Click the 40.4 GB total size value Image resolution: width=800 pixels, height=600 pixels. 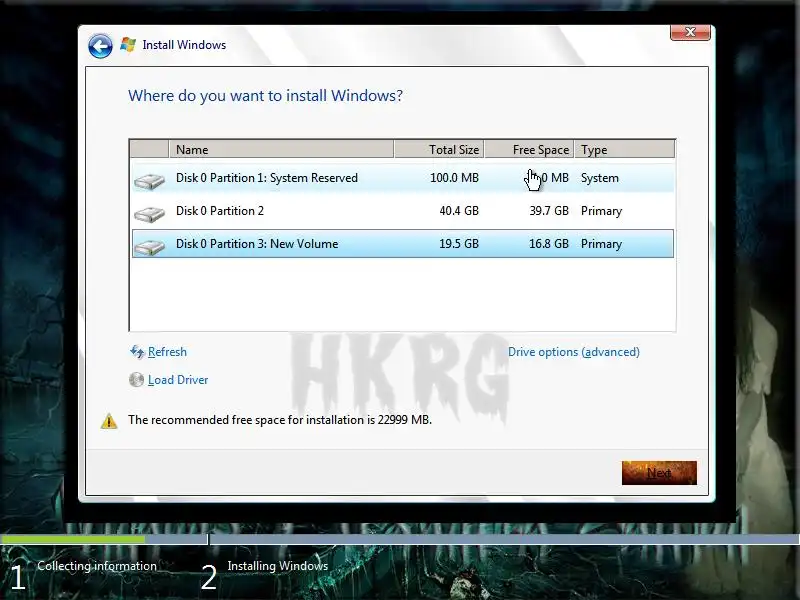point(459,211)
